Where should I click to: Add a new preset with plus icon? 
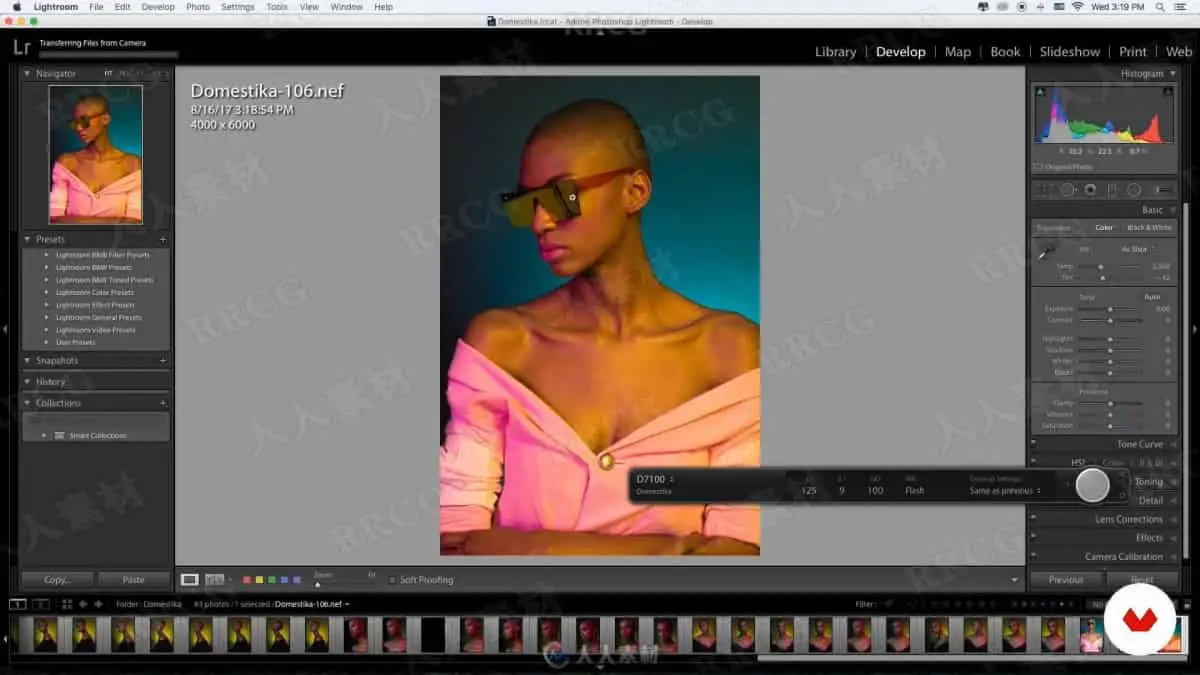[163, 239]
